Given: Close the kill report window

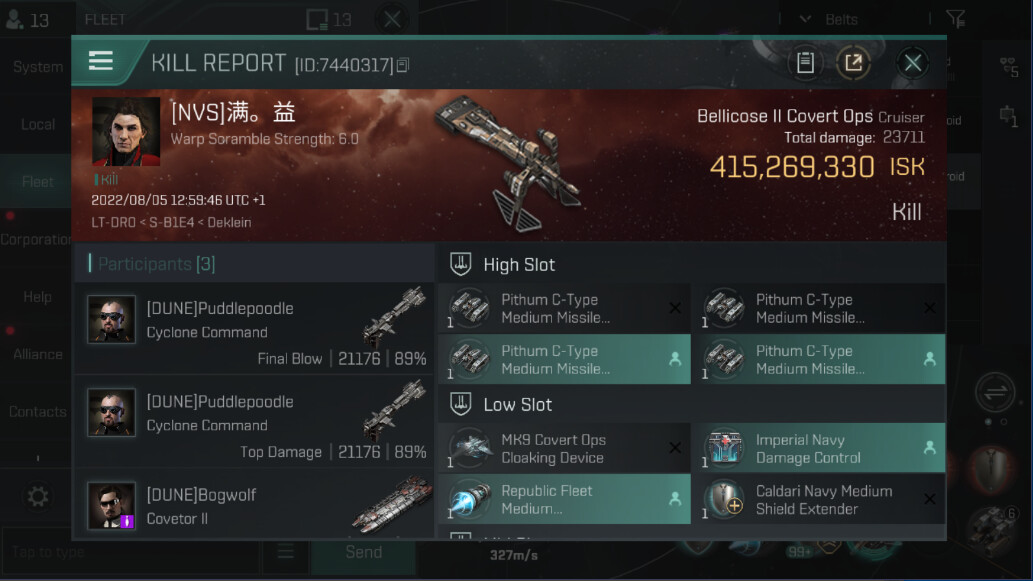Looking at the screenshot, I should click(912, 63).
